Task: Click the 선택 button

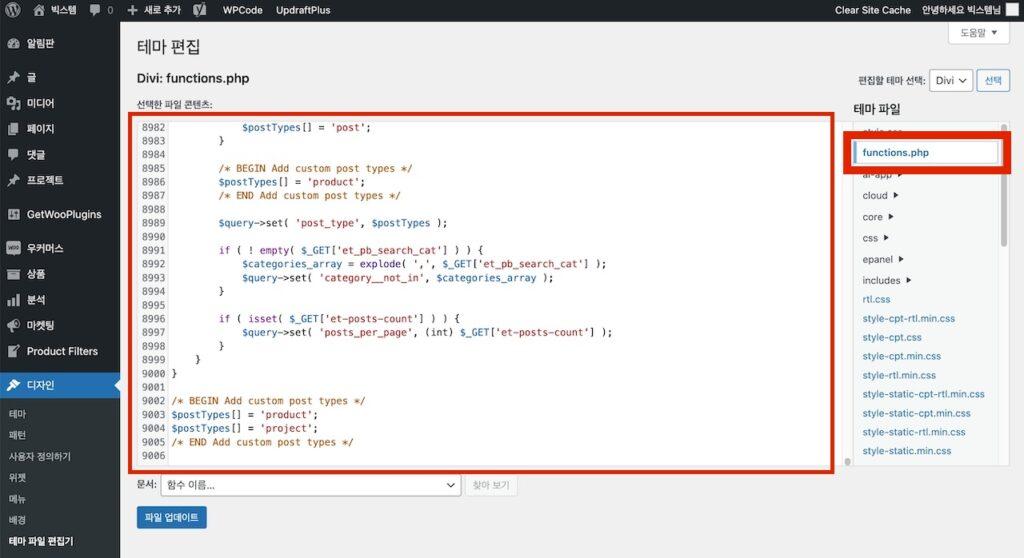Action: [993, 80]
